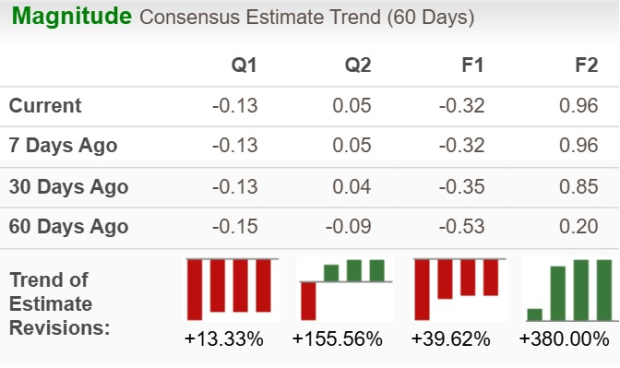
Task: Click the Q1 estimate revisions bar chart
Action: [x=232, y=289]
